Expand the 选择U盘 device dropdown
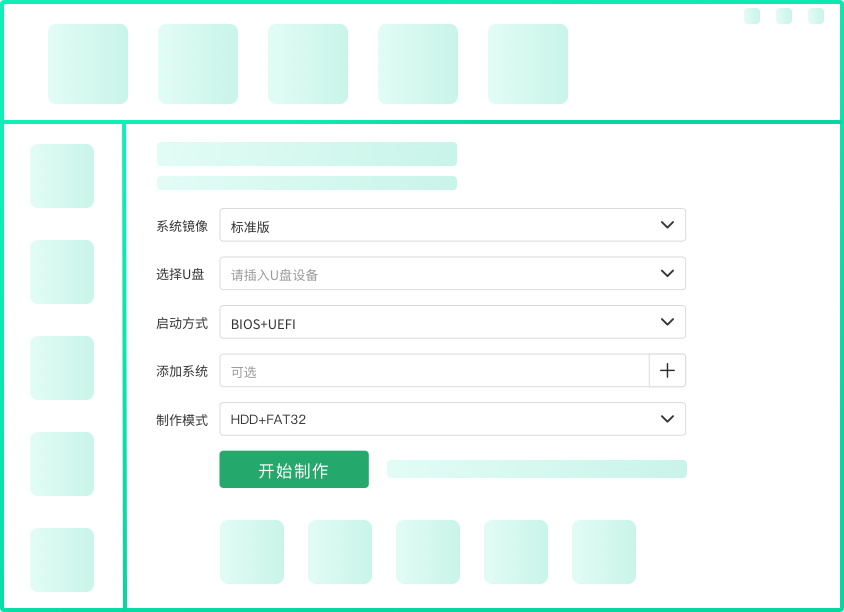 pos(452,273)
